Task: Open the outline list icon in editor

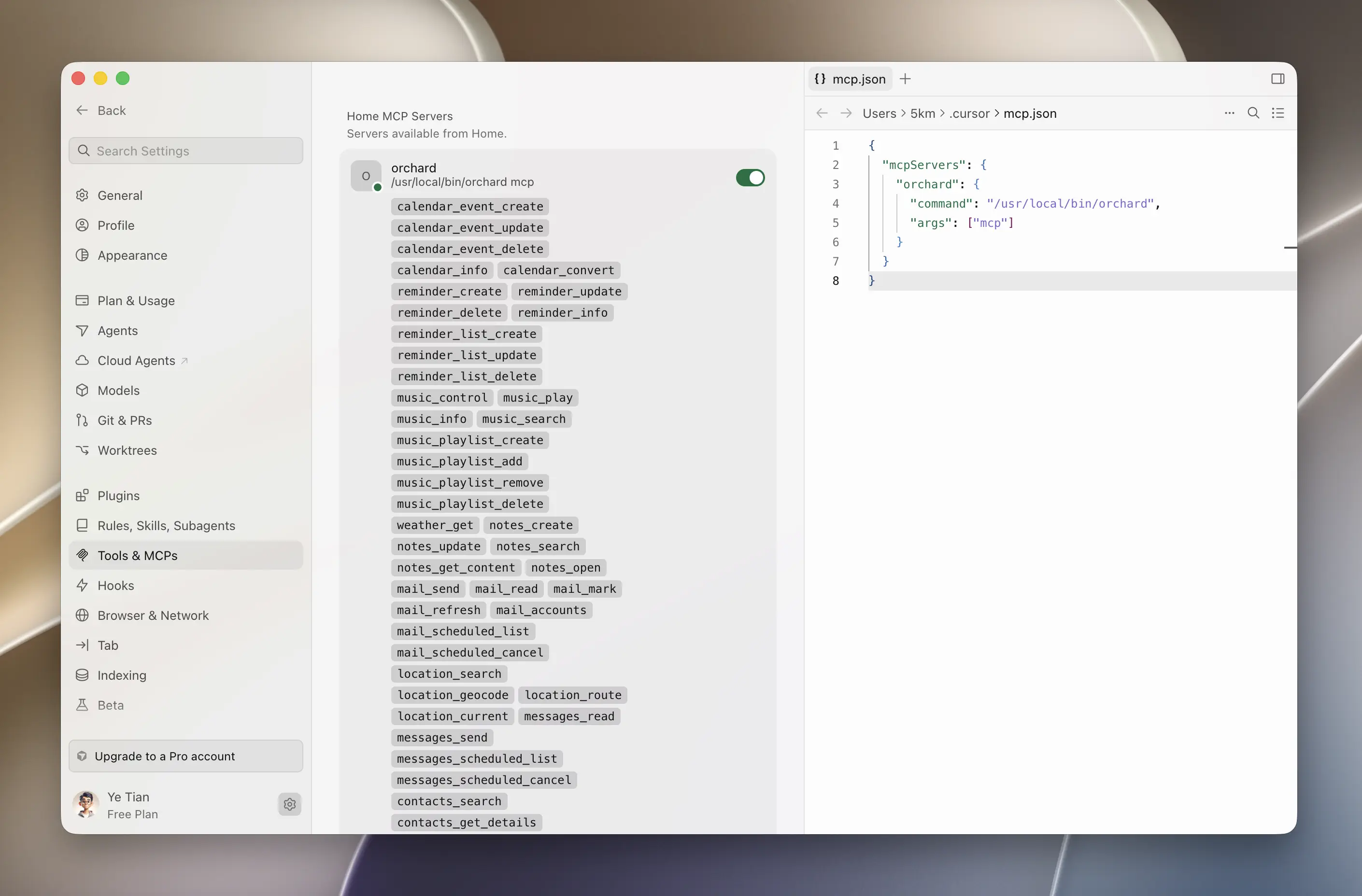Action: click(x=1277, y=112)
